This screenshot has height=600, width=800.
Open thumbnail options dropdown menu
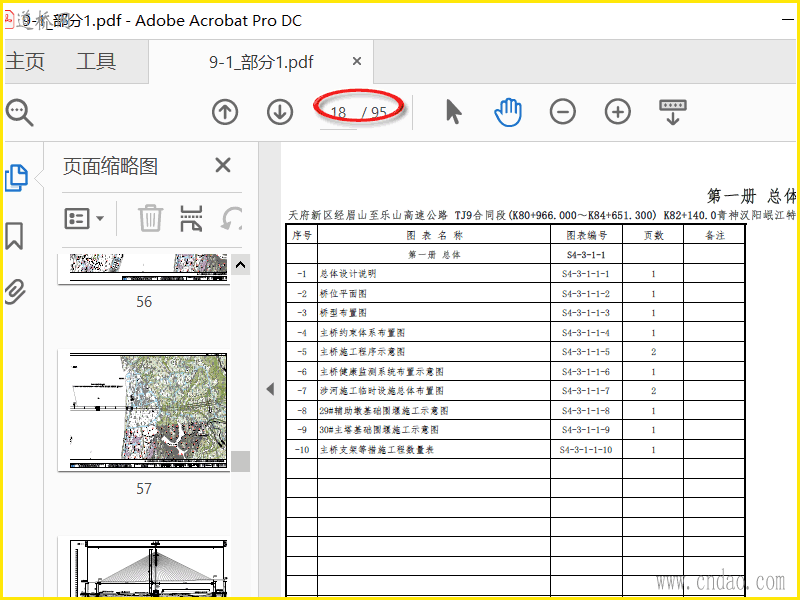(84, 219)
